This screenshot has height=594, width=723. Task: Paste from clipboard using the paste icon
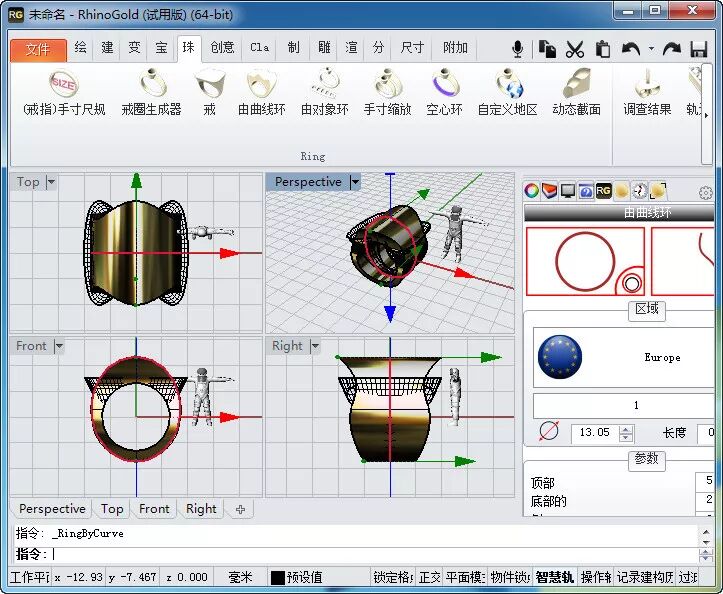pos(602,48)
